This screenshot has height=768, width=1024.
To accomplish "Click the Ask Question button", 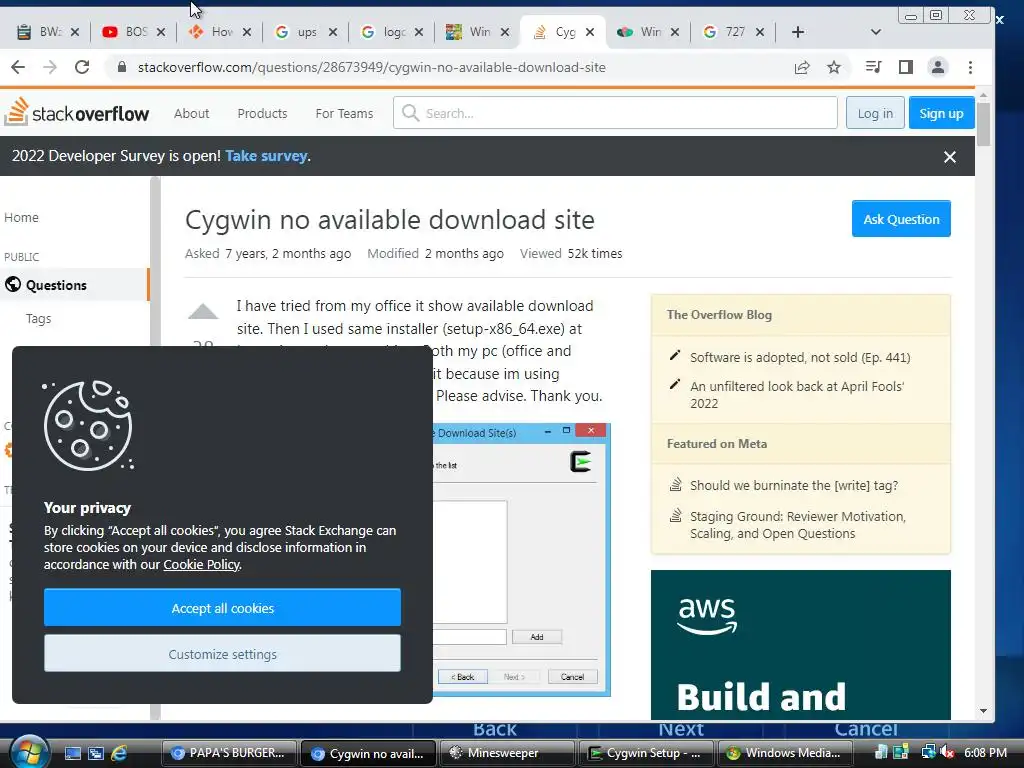I will 901,219.
